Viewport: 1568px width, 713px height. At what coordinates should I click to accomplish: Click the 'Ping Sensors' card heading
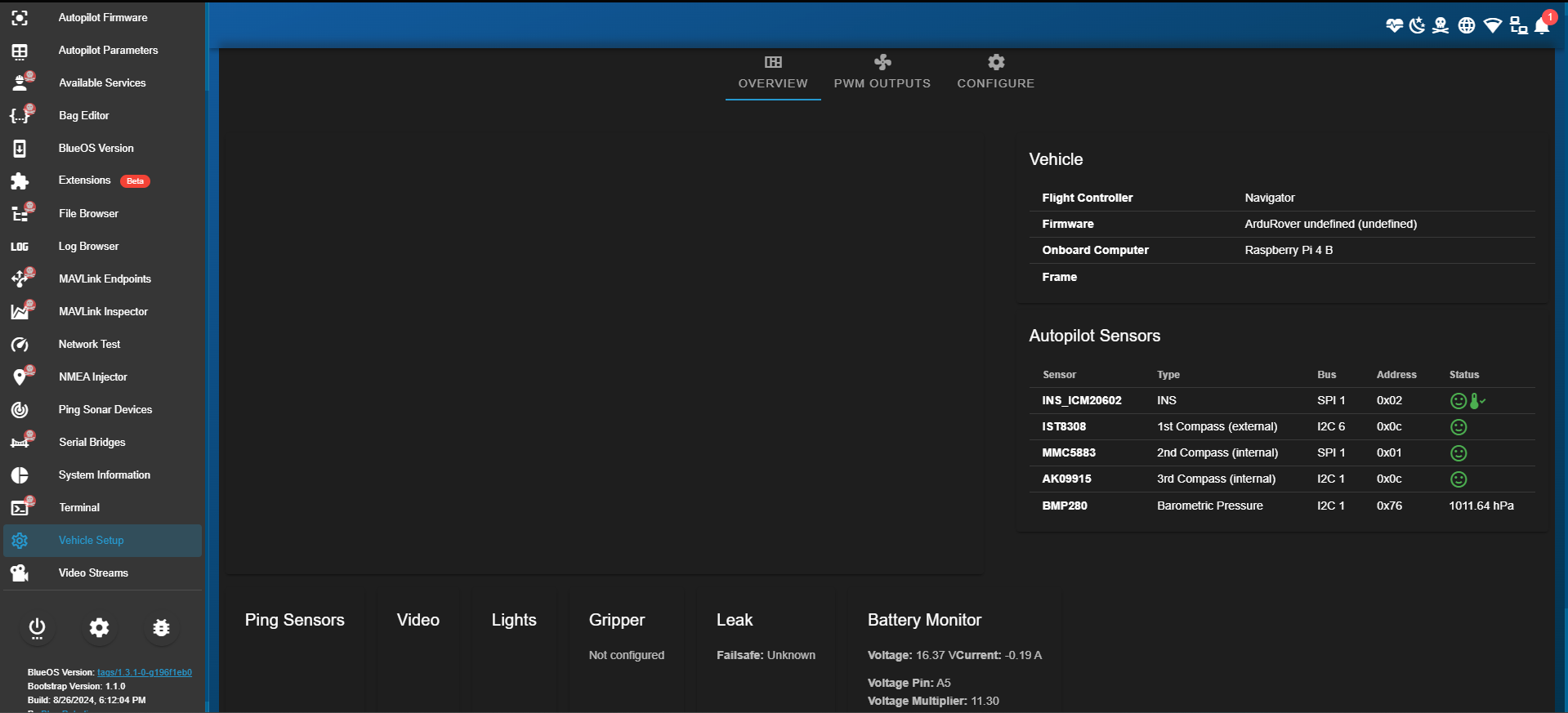[x=295, y=620]
